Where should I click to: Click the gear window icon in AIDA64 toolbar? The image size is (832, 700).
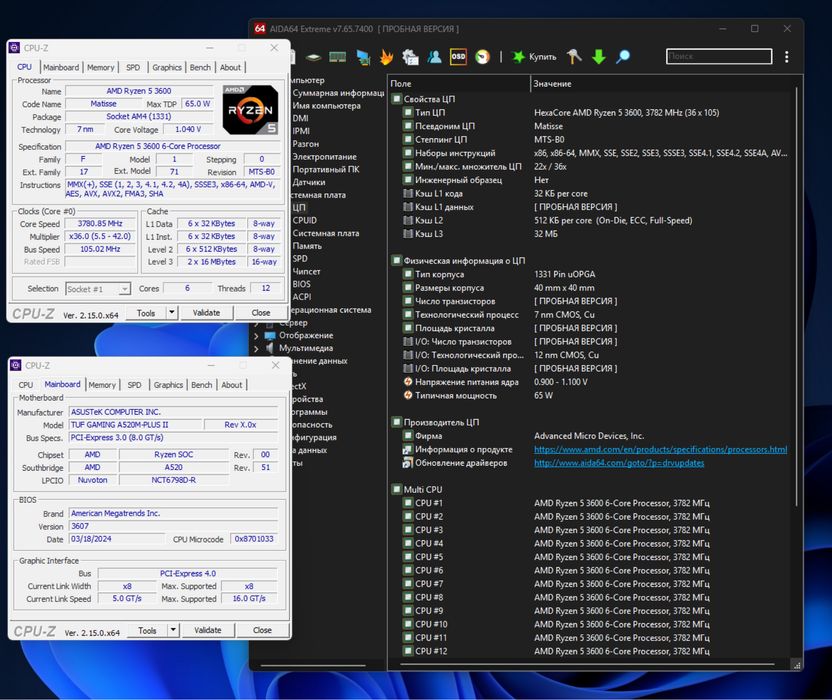[410, 57]
